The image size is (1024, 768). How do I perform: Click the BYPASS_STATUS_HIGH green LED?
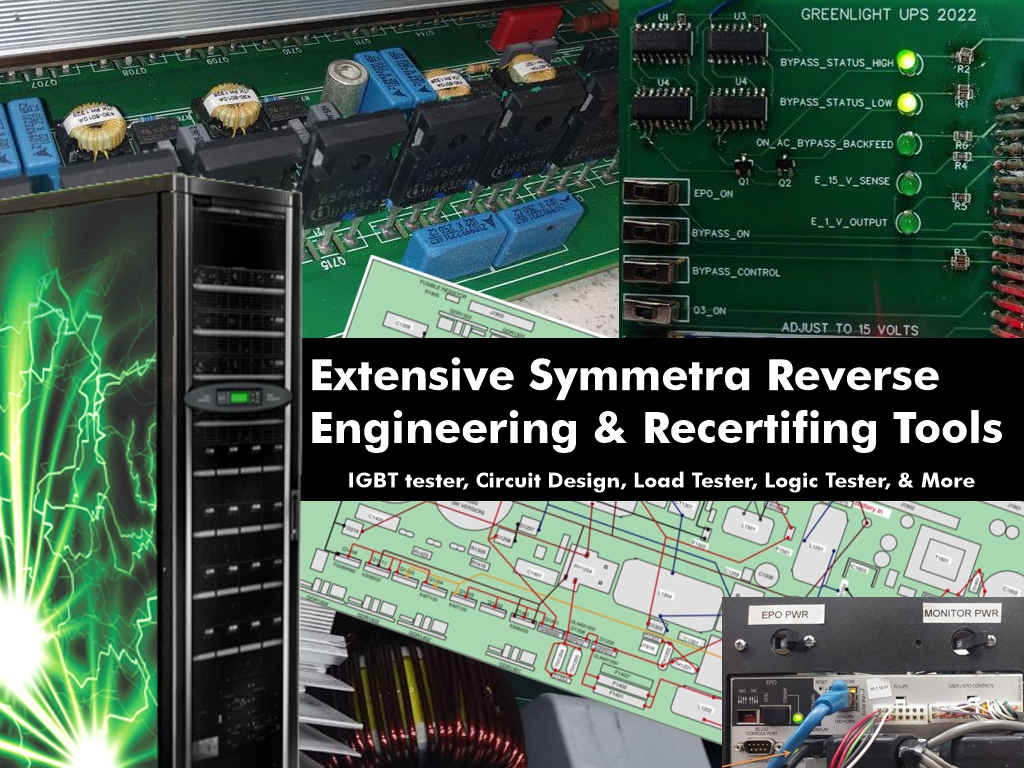click(x=908, y=62)
